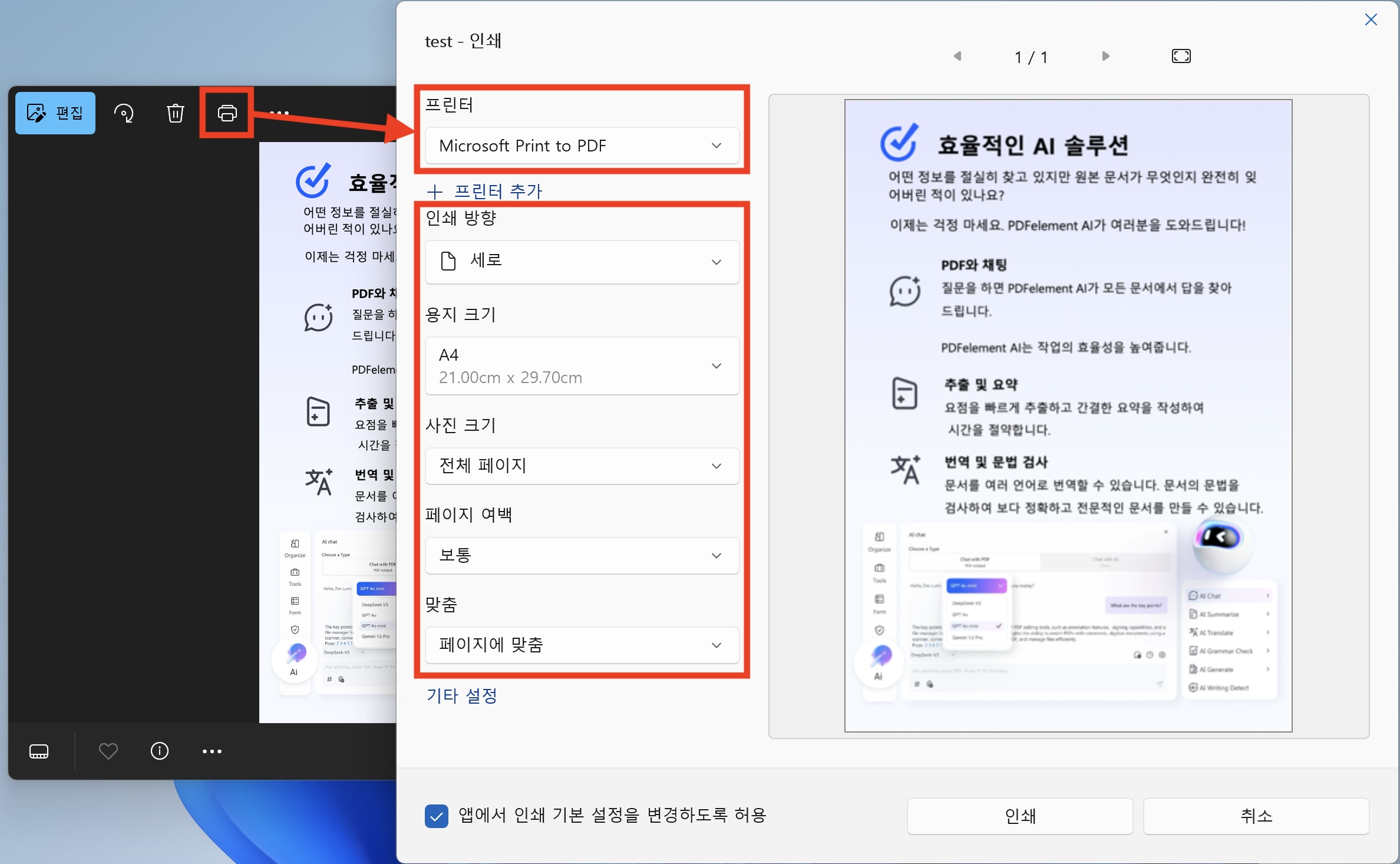Go to previous preview page arrow
The image size is (1400, 864).
[x=957, y=56]
